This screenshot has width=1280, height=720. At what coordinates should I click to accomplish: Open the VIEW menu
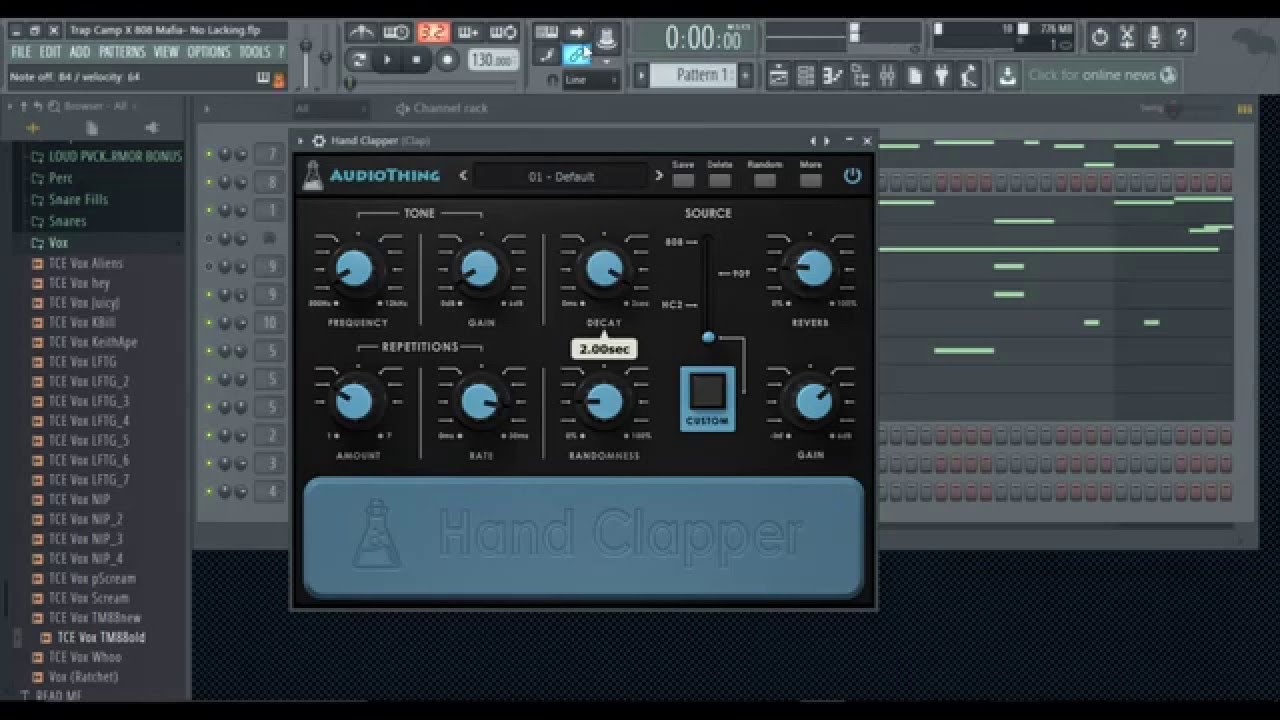(166, 52)
